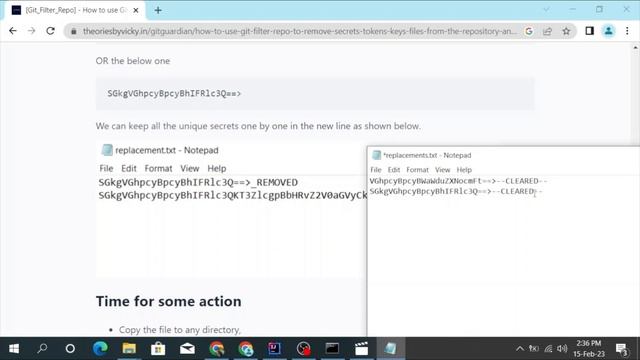Click the site padlock icon in address bar
Image resolution: width=640 pixels, height=360 pixels.
click(74, 31)
